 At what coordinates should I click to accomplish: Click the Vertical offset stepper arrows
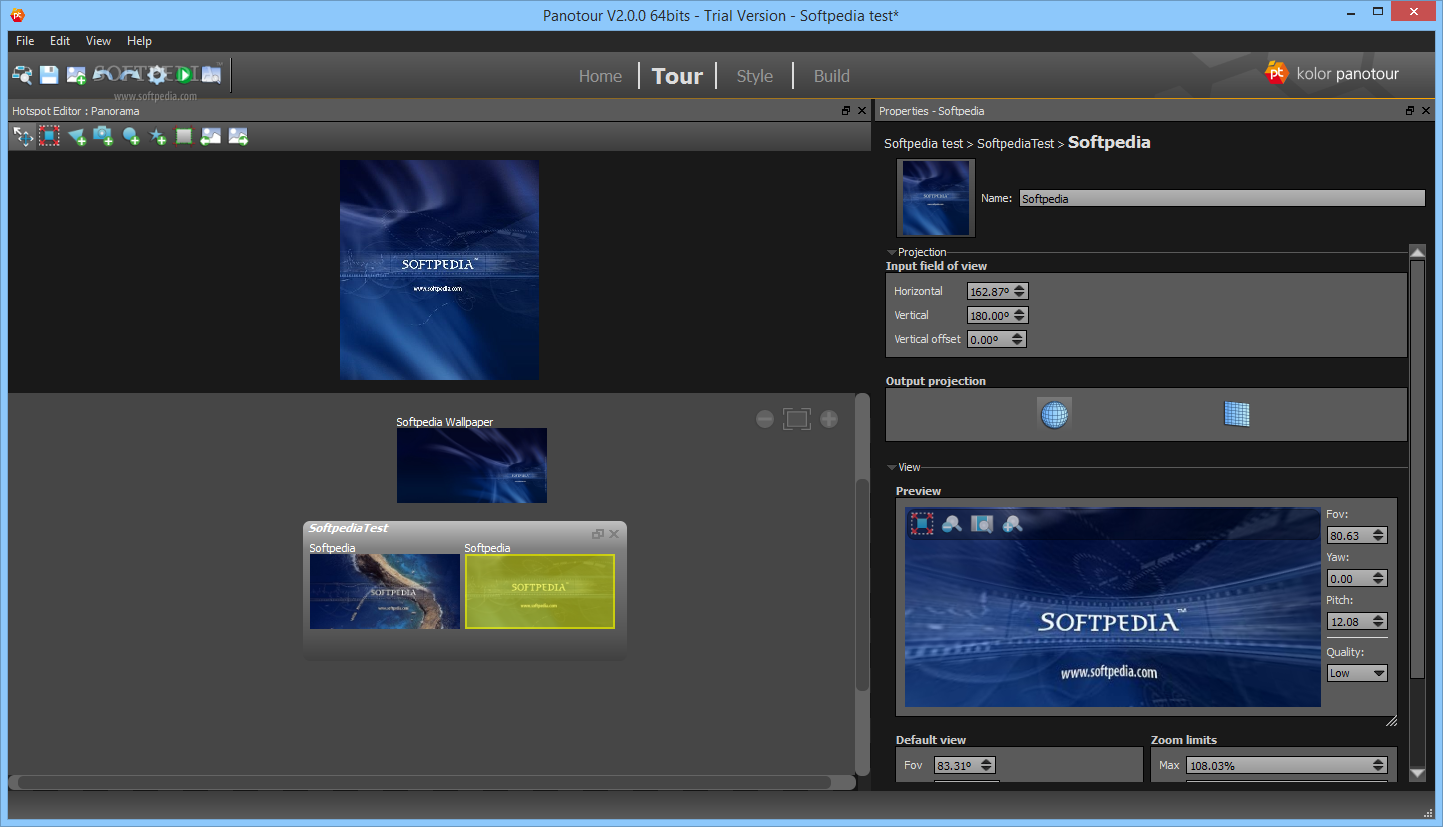[1017, 339]
